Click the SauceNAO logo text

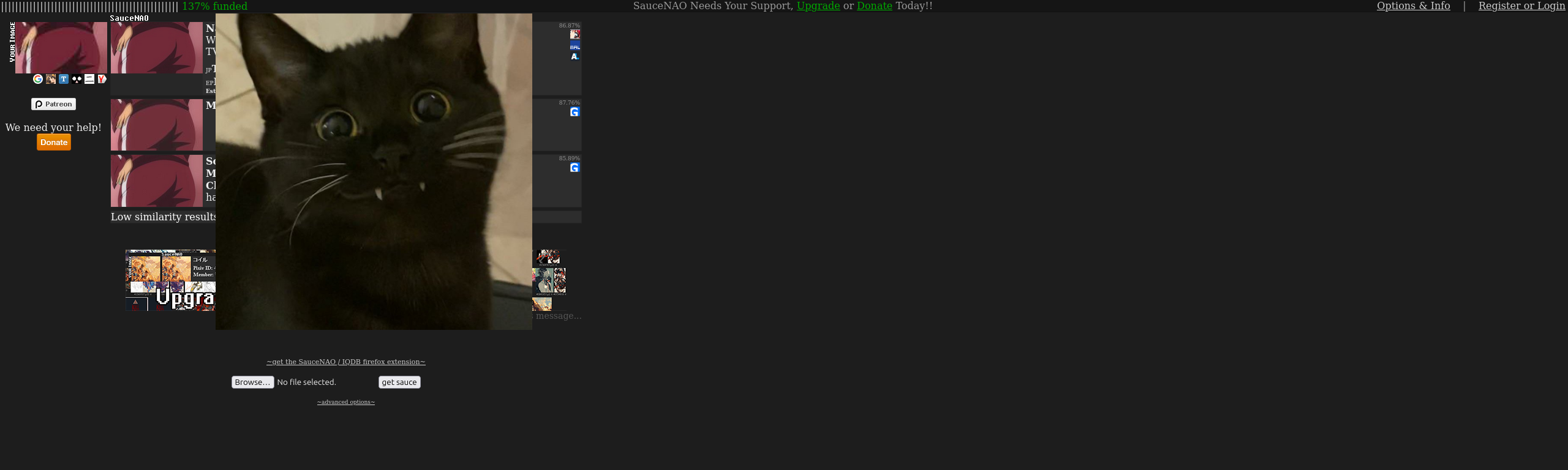pyautogui.click(x=129, y=18)
